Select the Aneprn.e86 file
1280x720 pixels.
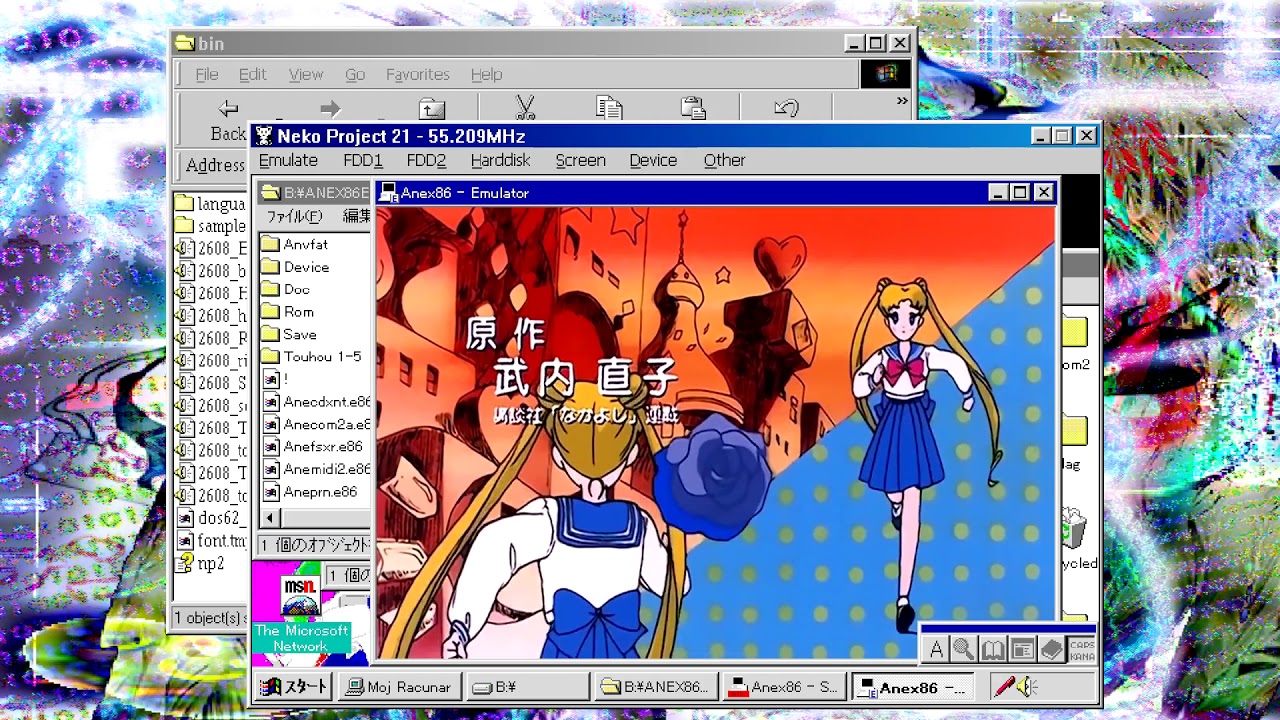click(310, 492)
